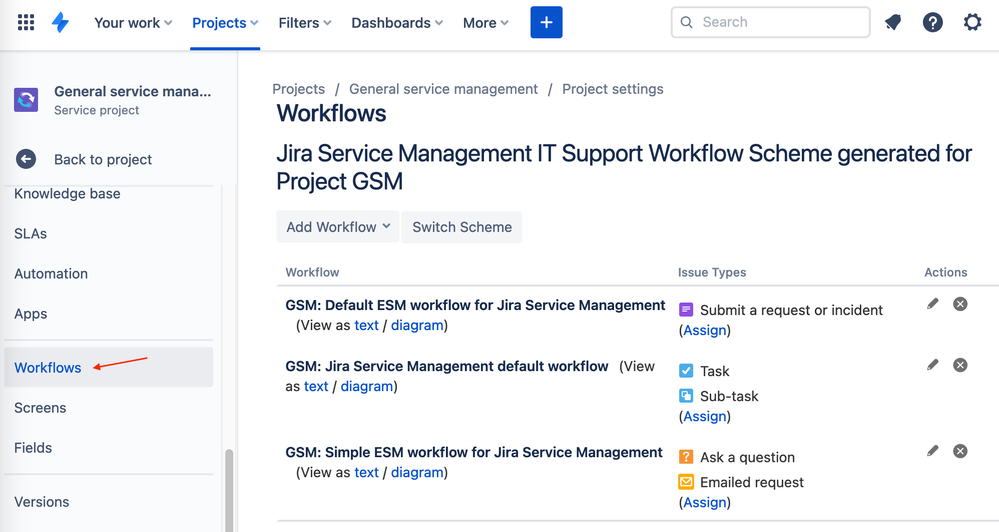
Task: Open Versions in the sidebar
Action: (x=41, y=502)
